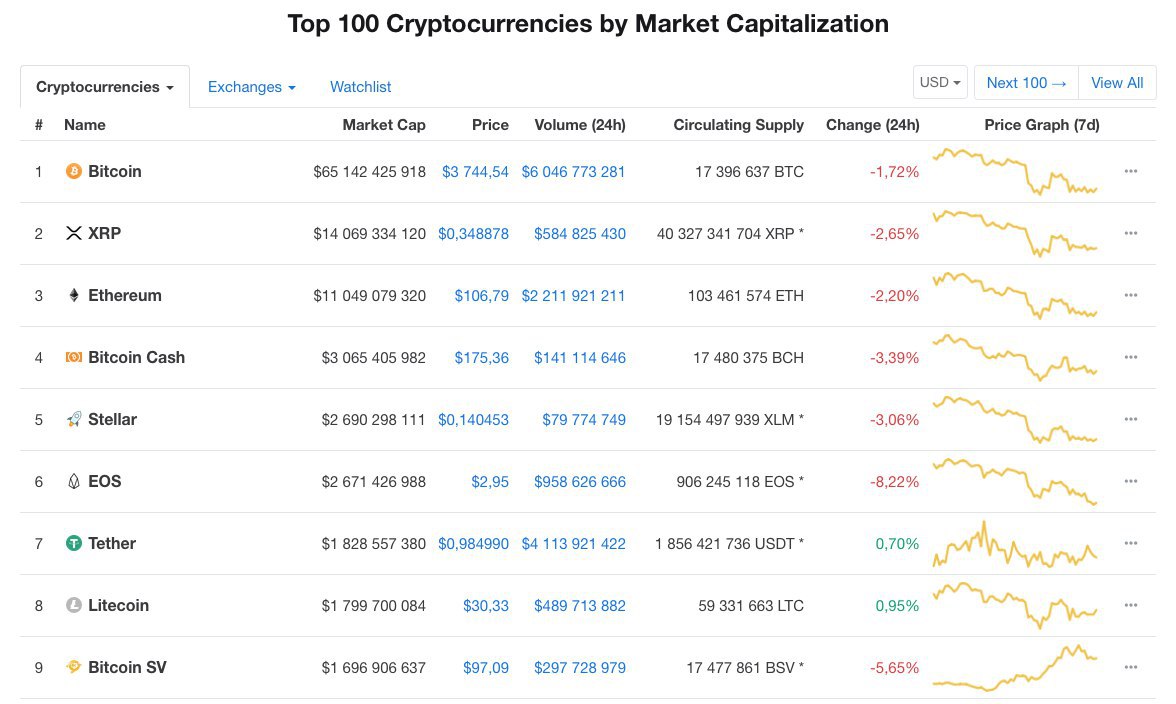The image size is (1176, 704).
Task: Expand the Cryptocurrencies tab dropdown
Action: point(105,87)
